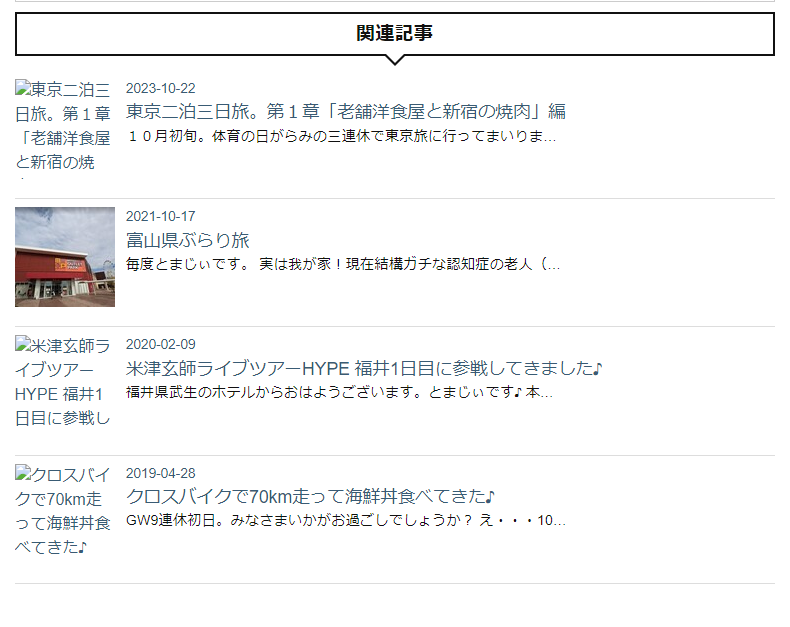Click the broken image icon beside クロスバイクで70km
This screenshot has height=627, width=790.
pyautogui.click(x=23, y=473)
